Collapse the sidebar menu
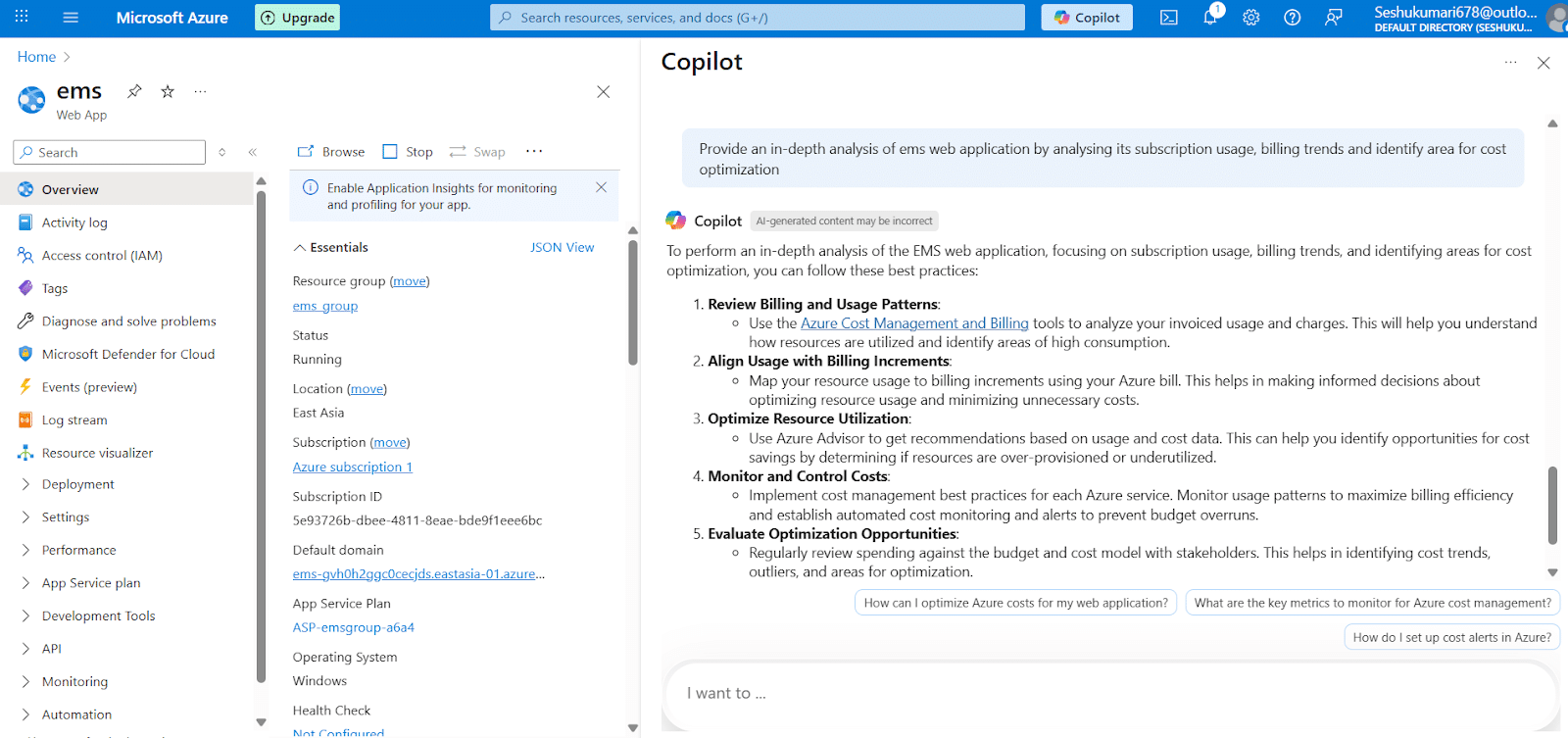The image size is (1568, 738). (x=253, y=152)
